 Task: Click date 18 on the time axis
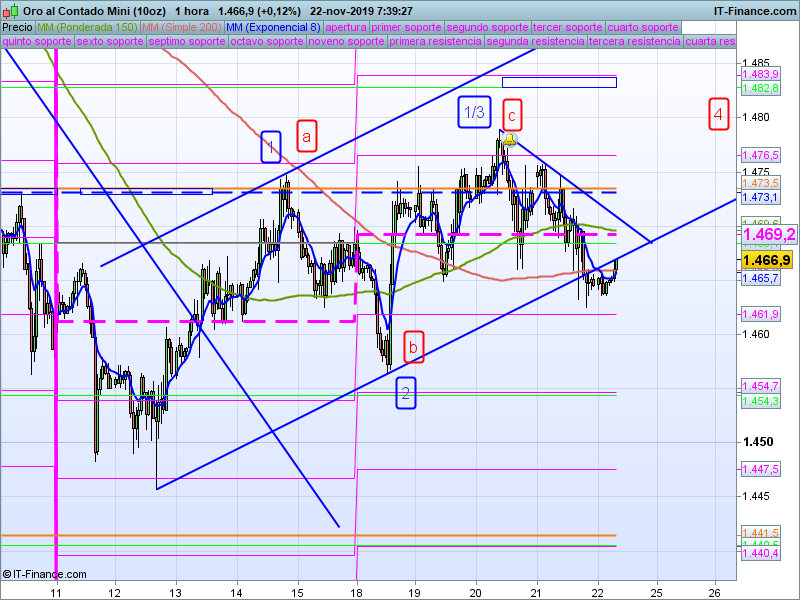pyautogui.click(x=357, y=593)
